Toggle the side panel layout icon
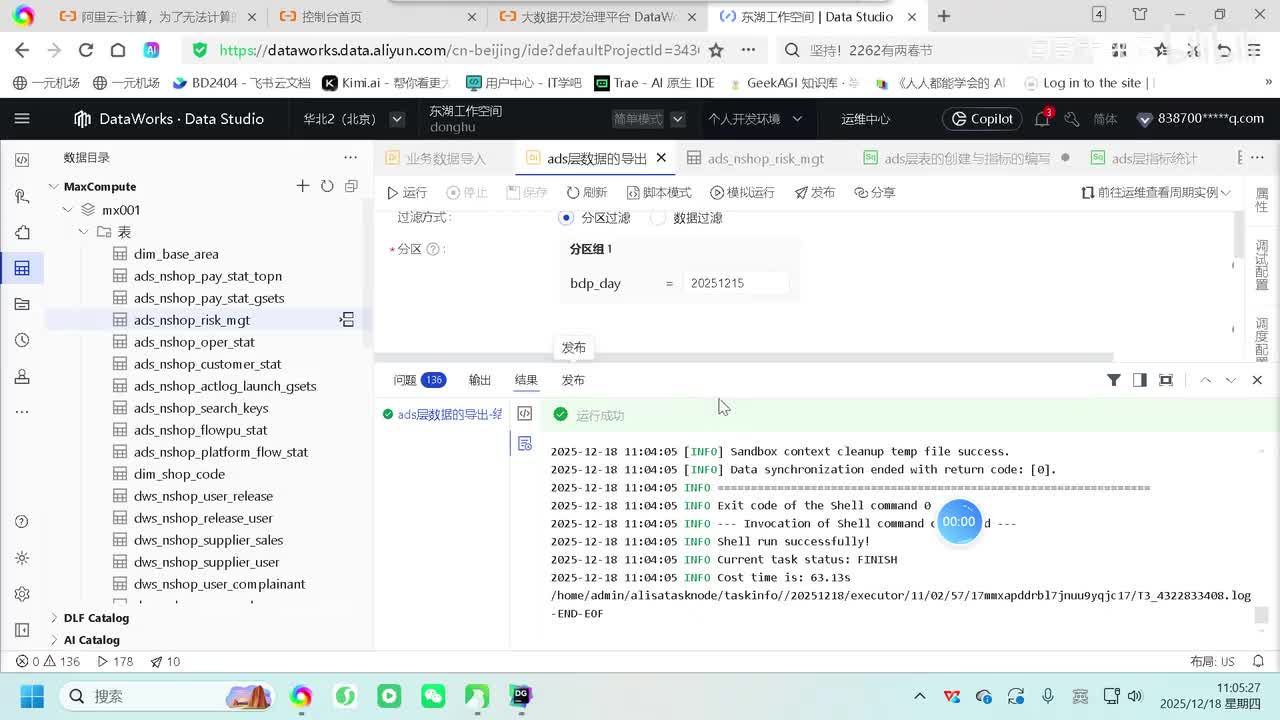1280x720 pixels. click(1139, 380)
